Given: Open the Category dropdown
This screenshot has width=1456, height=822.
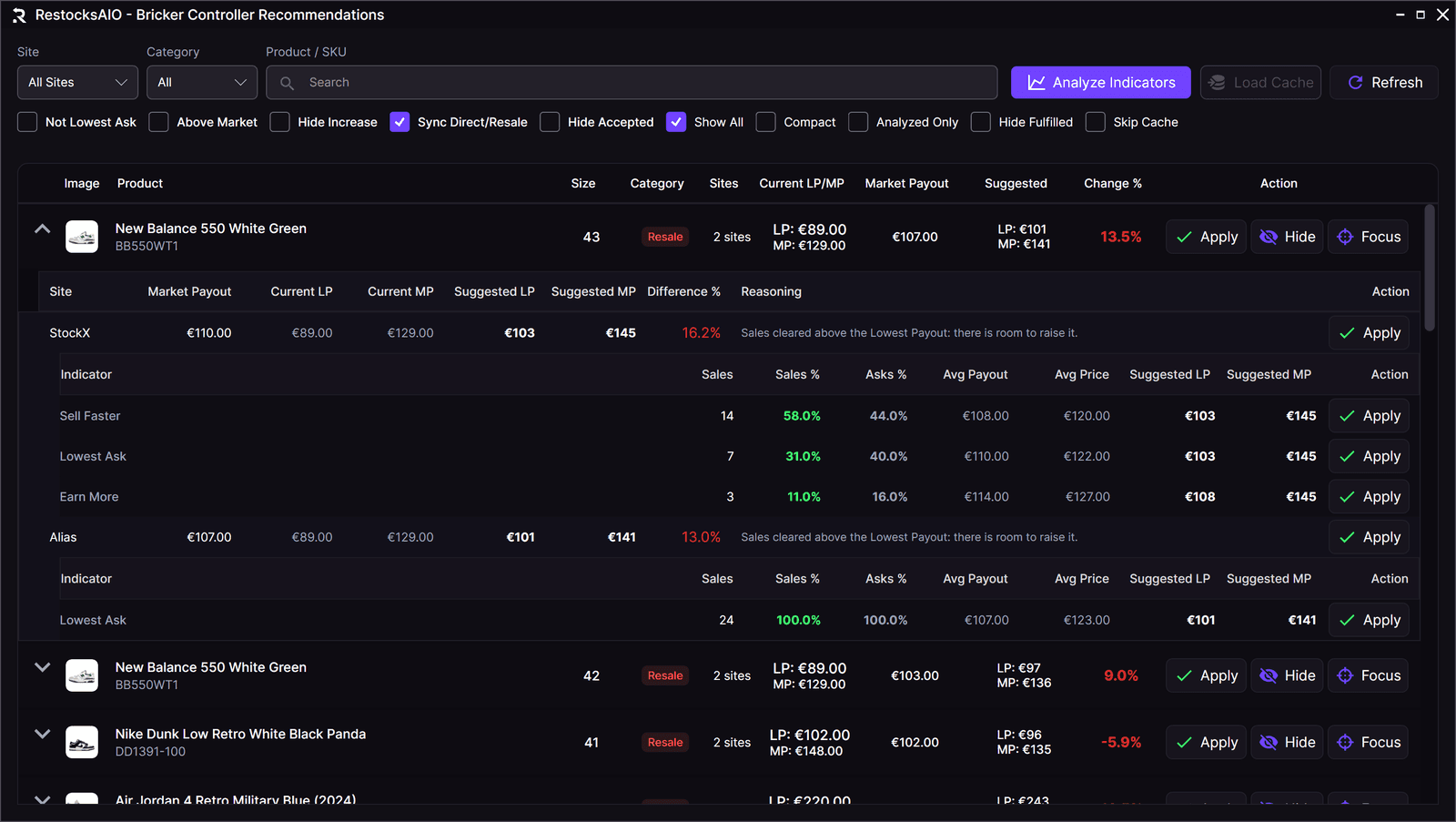Looking at the screenshot, I should click(202, 83).
